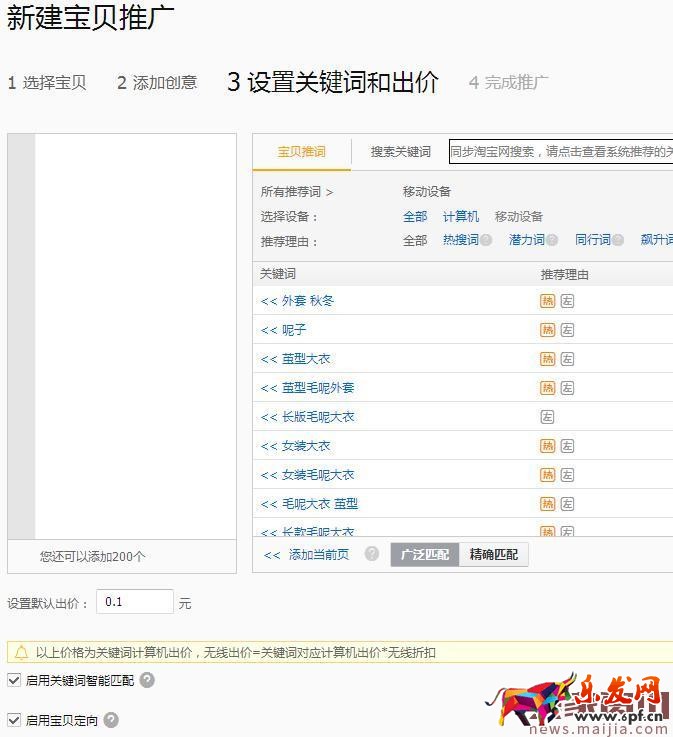This screenshot has width=673, height=737.
Task: Filter reason by 同行词
Action: (x=593, y=240)
